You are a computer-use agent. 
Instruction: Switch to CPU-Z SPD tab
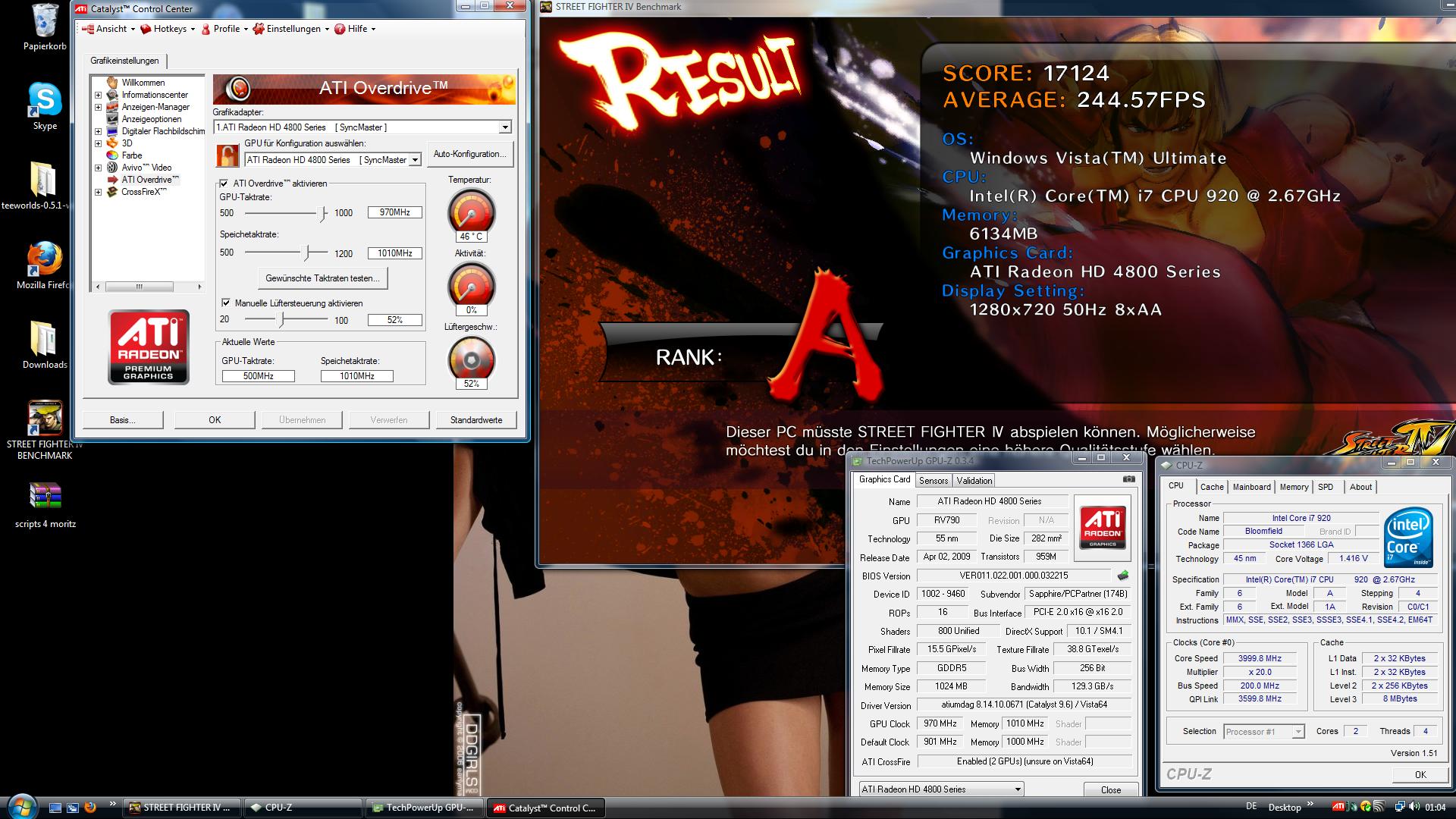tap(1326, 487)
